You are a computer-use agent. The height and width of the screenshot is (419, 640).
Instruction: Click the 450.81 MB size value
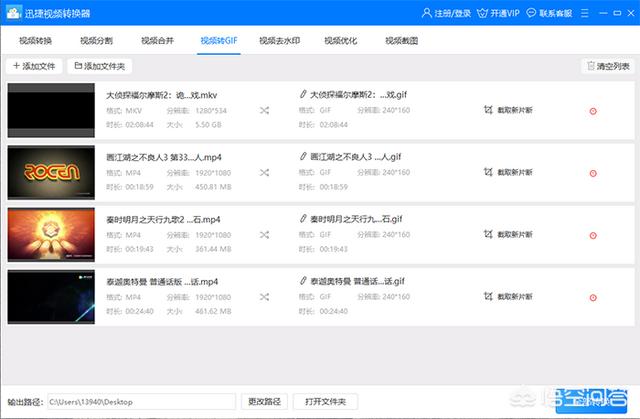pyautogui.click(x=213, y=187)
